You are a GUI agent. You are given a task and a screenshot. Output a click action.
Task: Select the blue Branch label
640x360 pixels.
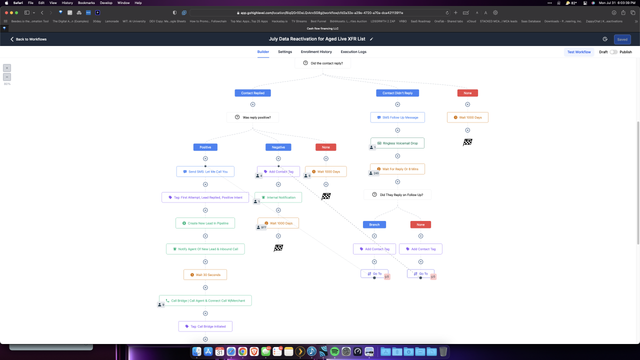point(374,224)
